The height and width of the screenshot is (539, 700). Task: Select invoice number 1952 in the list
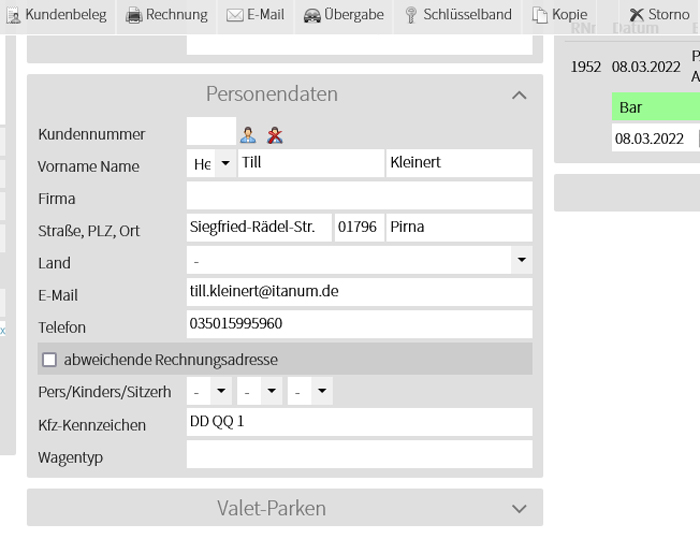tap(585, 67)
